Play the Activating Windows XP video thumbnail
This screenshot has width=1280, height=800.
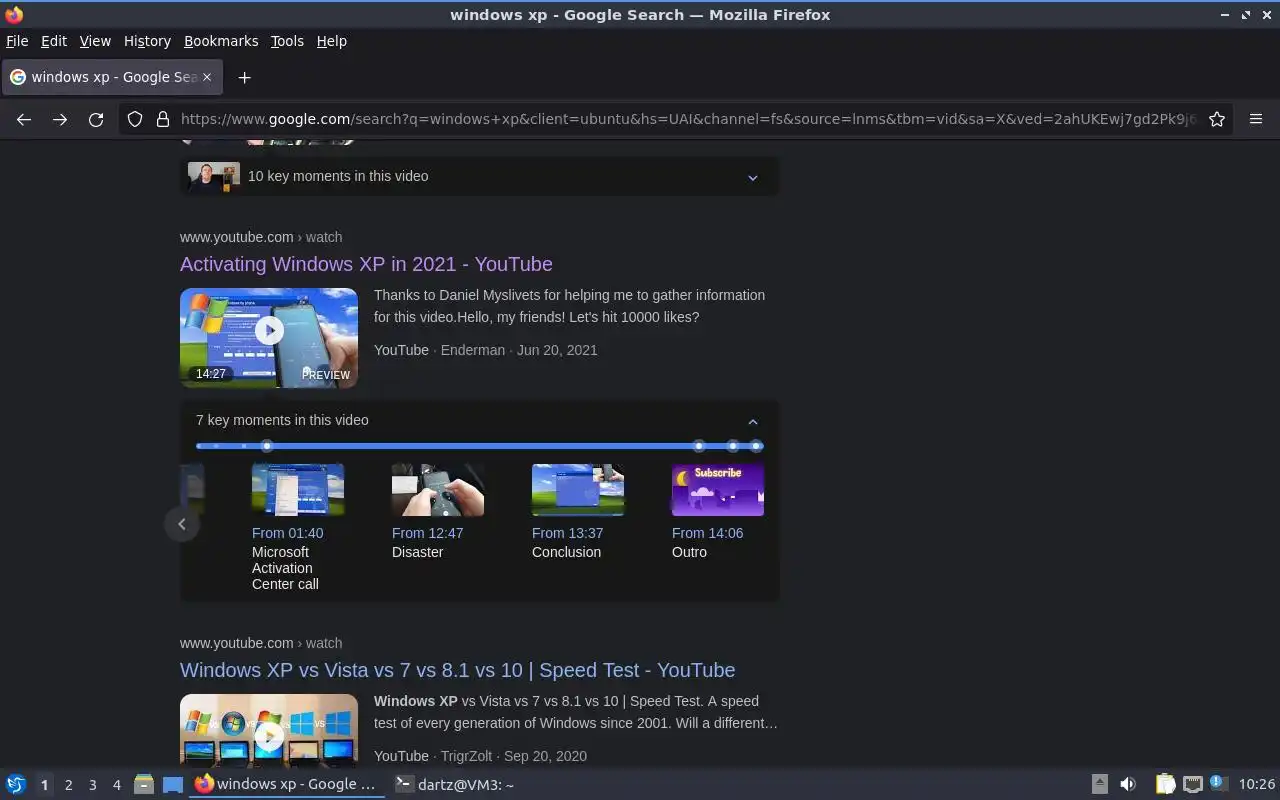coord(269,338)
